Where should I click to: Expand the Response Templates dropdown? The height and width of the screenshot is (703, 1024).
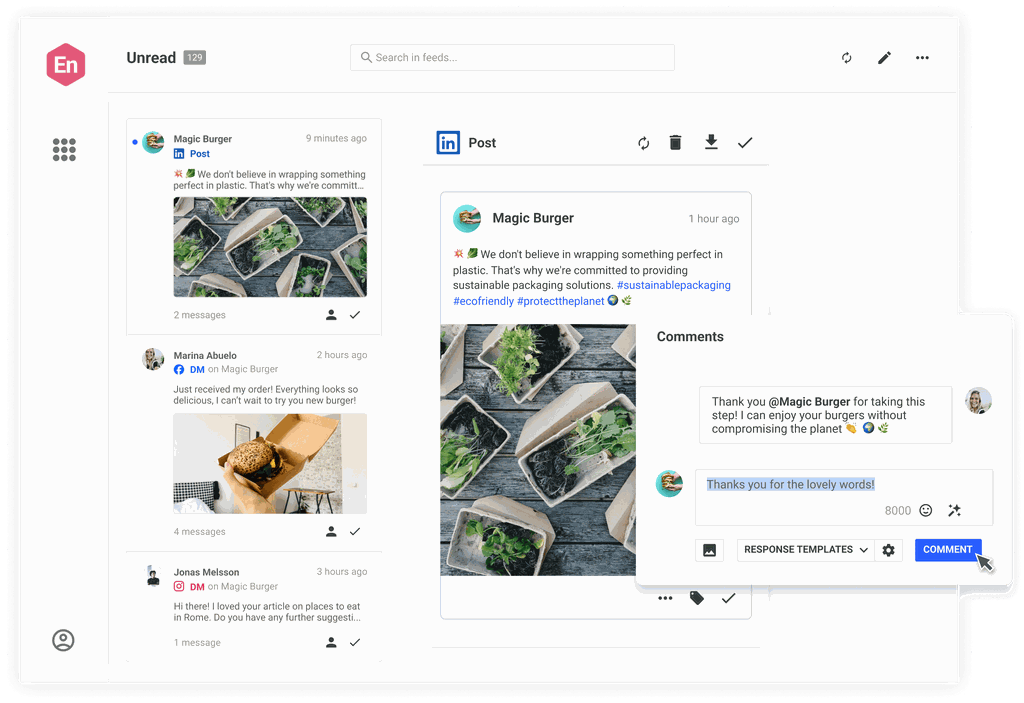click(x=806, y=550)
